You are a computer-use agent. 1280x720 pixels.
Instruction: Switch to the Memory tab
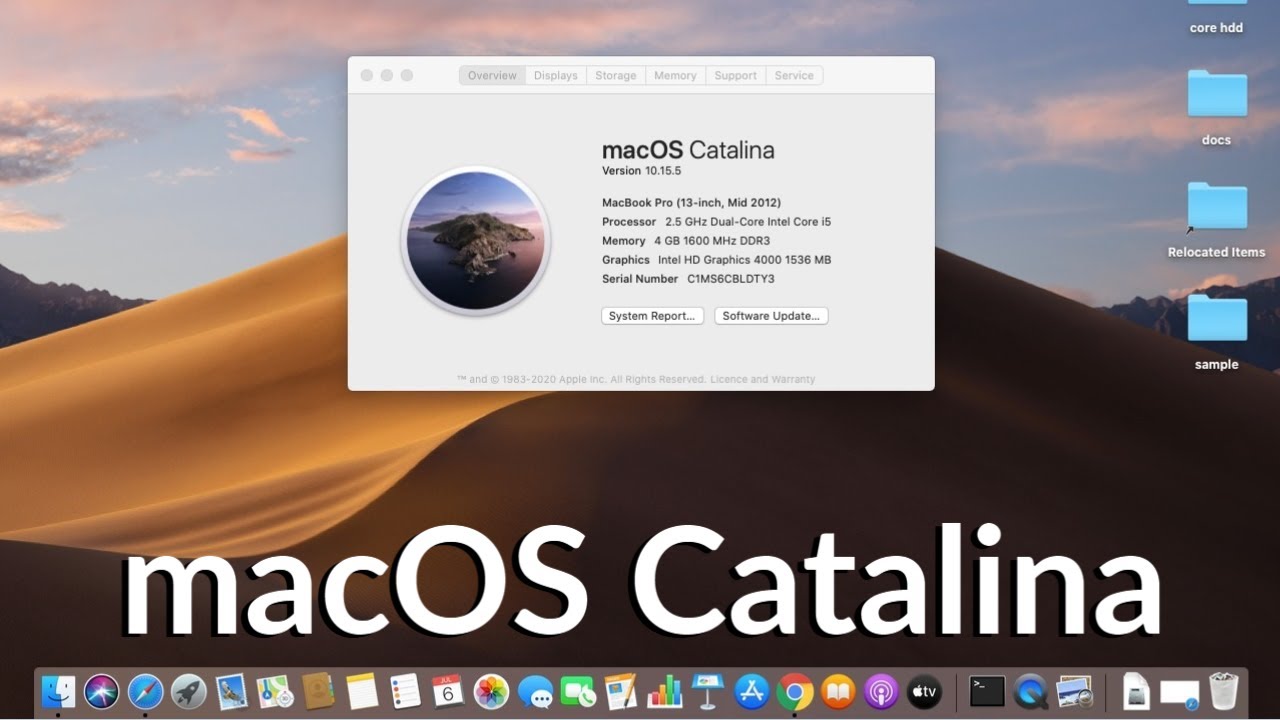pos(675,75)
